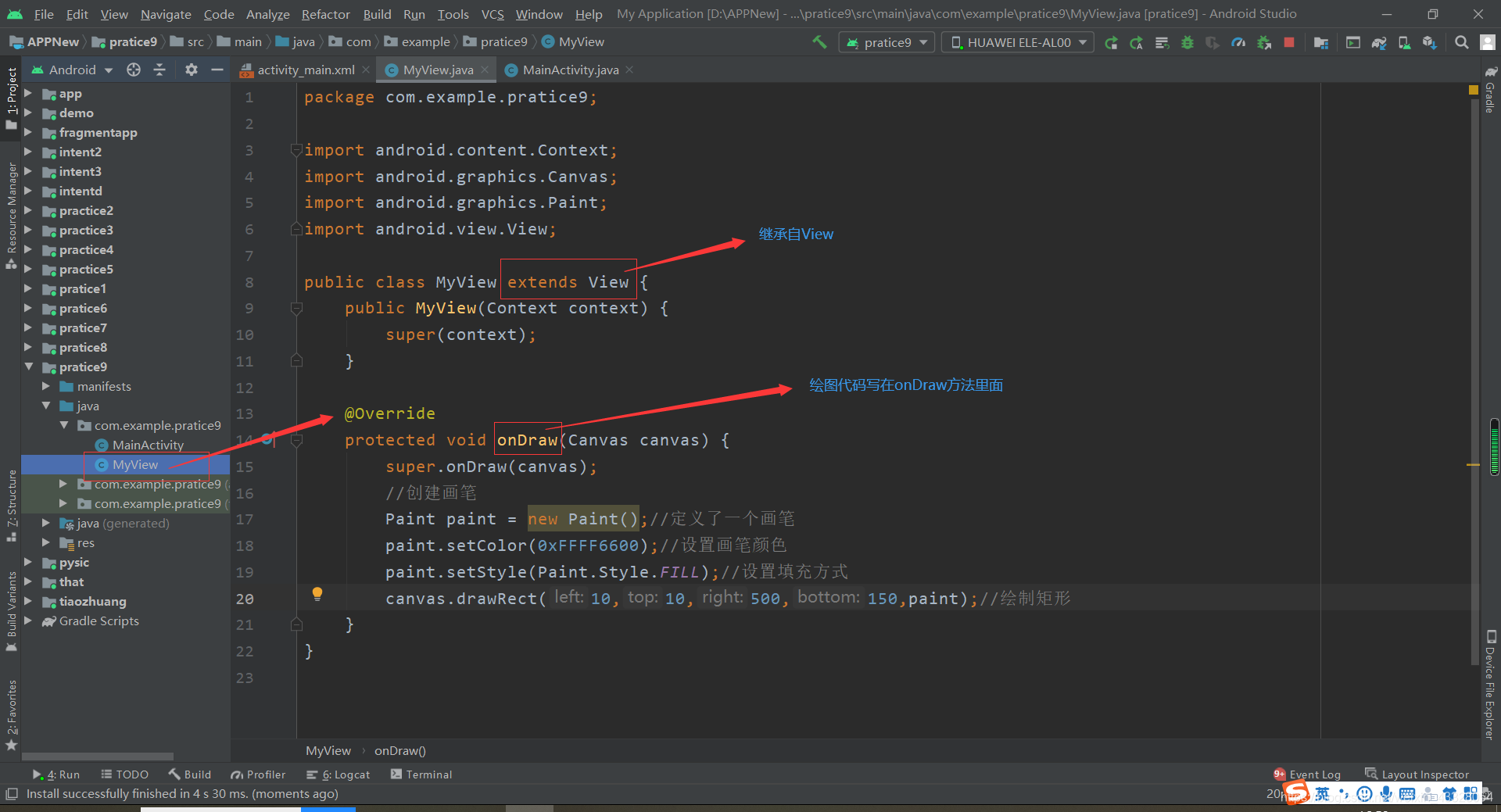Image resolution: width=1501 pixels, height=812 pixels.
Task: Toggle the TODO tool window
Action: point(124,774)
